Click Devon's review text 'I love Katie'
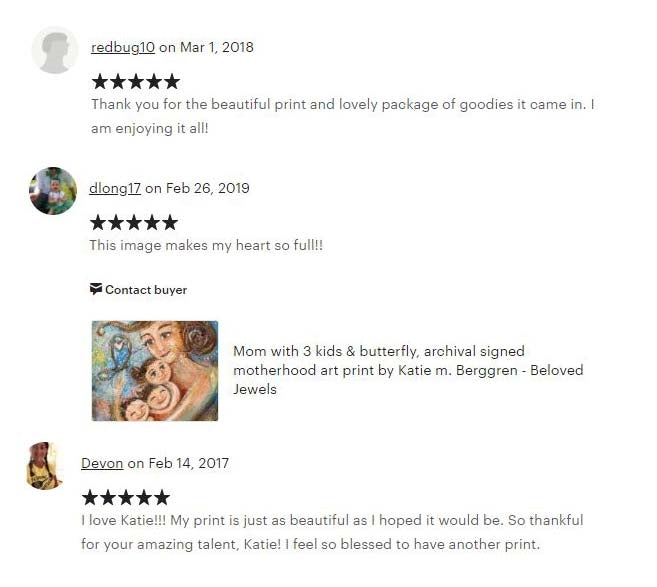Image resolution: width=657 pixels, height=587 pixels. pyautogui.click(x=332, y=532)
